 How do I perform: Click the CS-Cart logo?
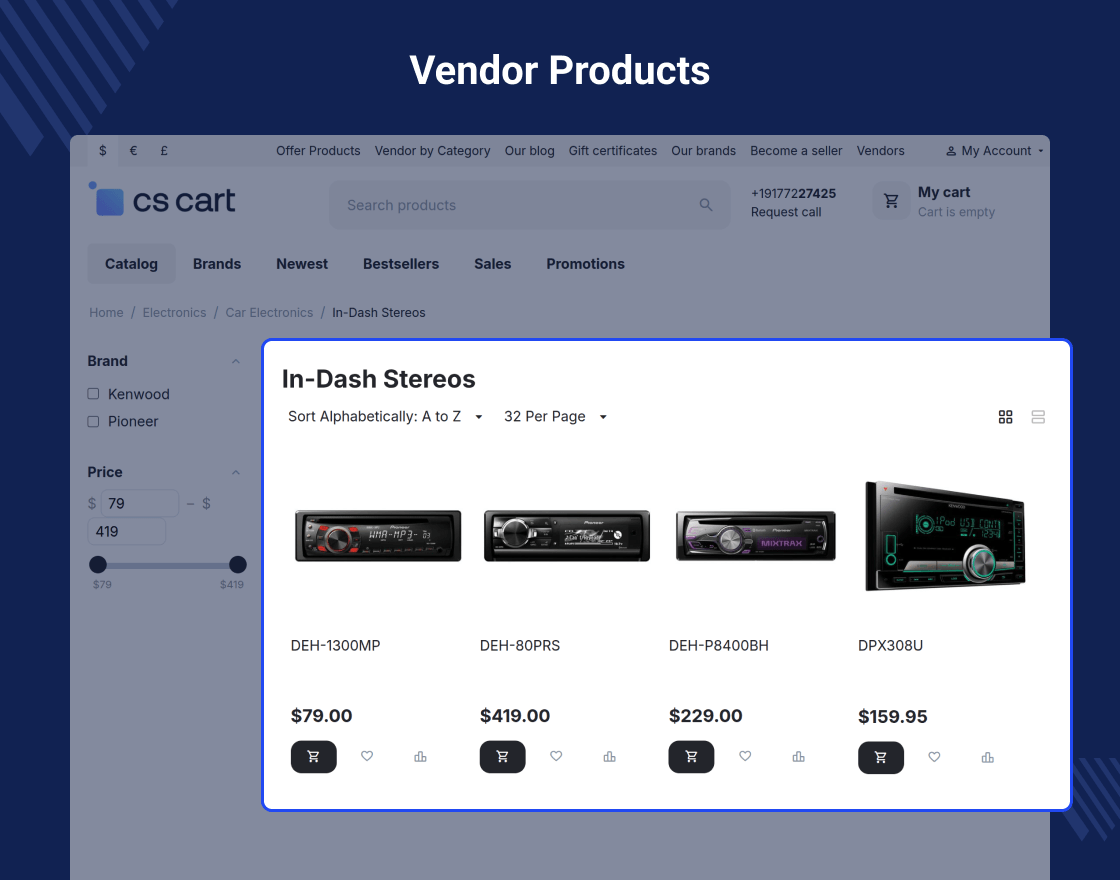(x=162, y=199)
